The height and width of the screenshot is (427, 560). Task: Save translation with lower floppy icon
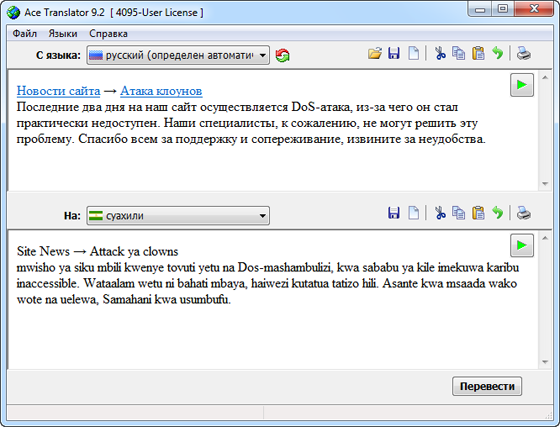(x=394, y=213)
